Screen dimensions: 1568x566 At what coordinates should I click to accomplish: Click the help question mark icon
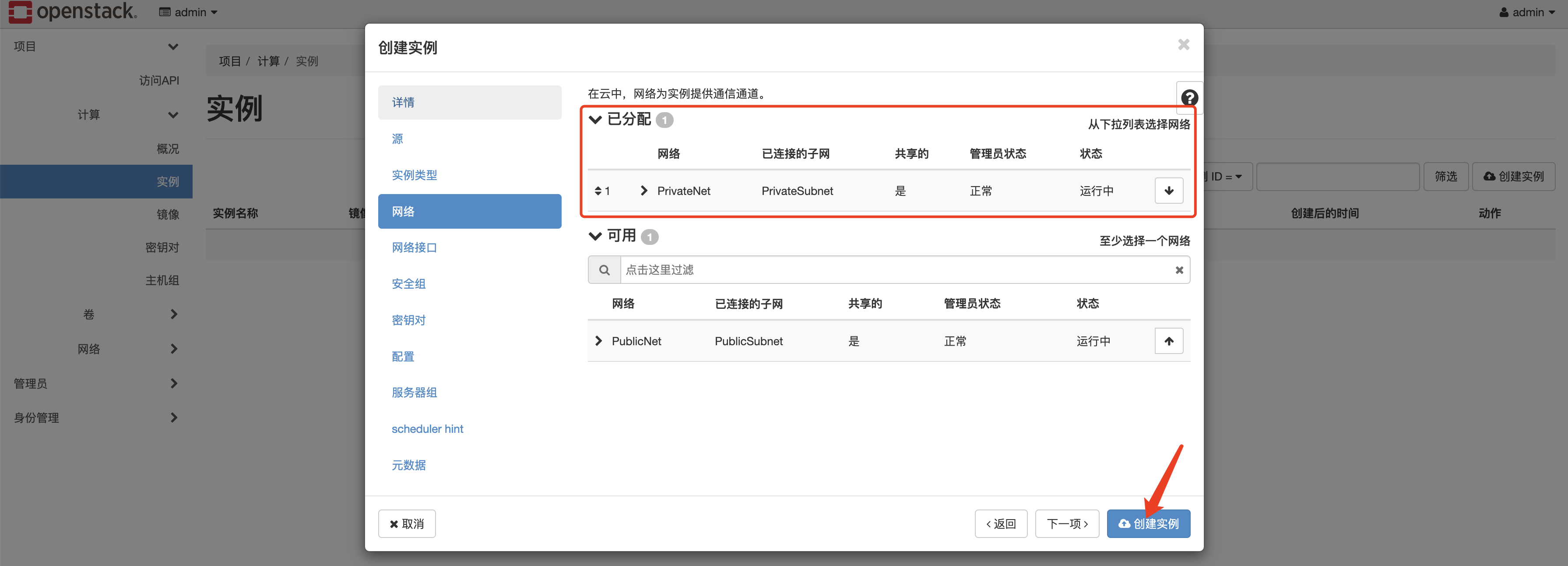click(1189, 98)
